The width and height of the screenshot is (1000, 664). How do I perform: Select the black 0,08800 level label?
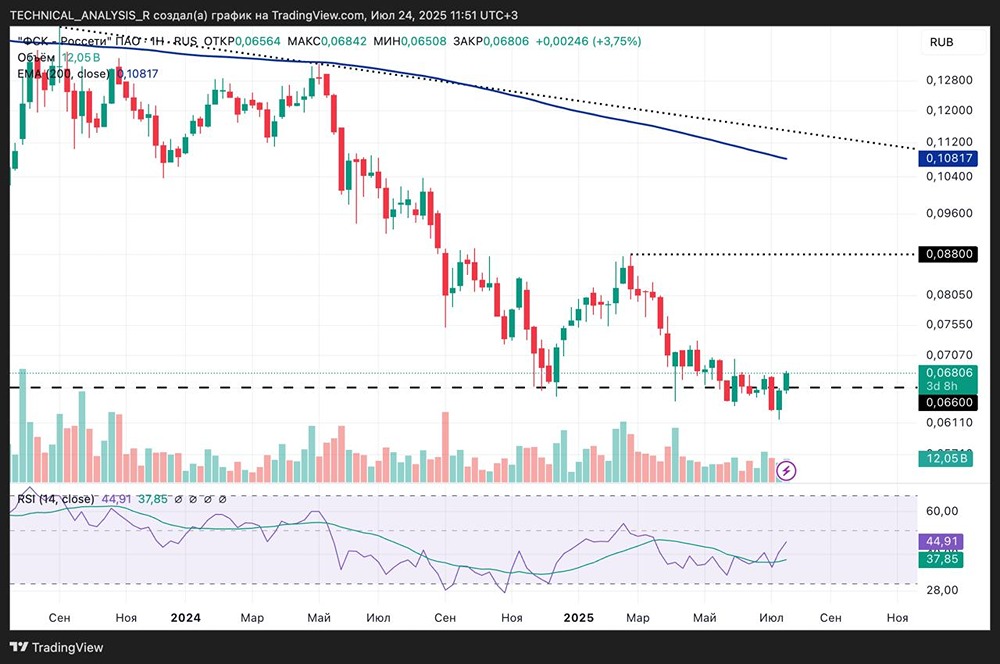(x=948, y=254)
